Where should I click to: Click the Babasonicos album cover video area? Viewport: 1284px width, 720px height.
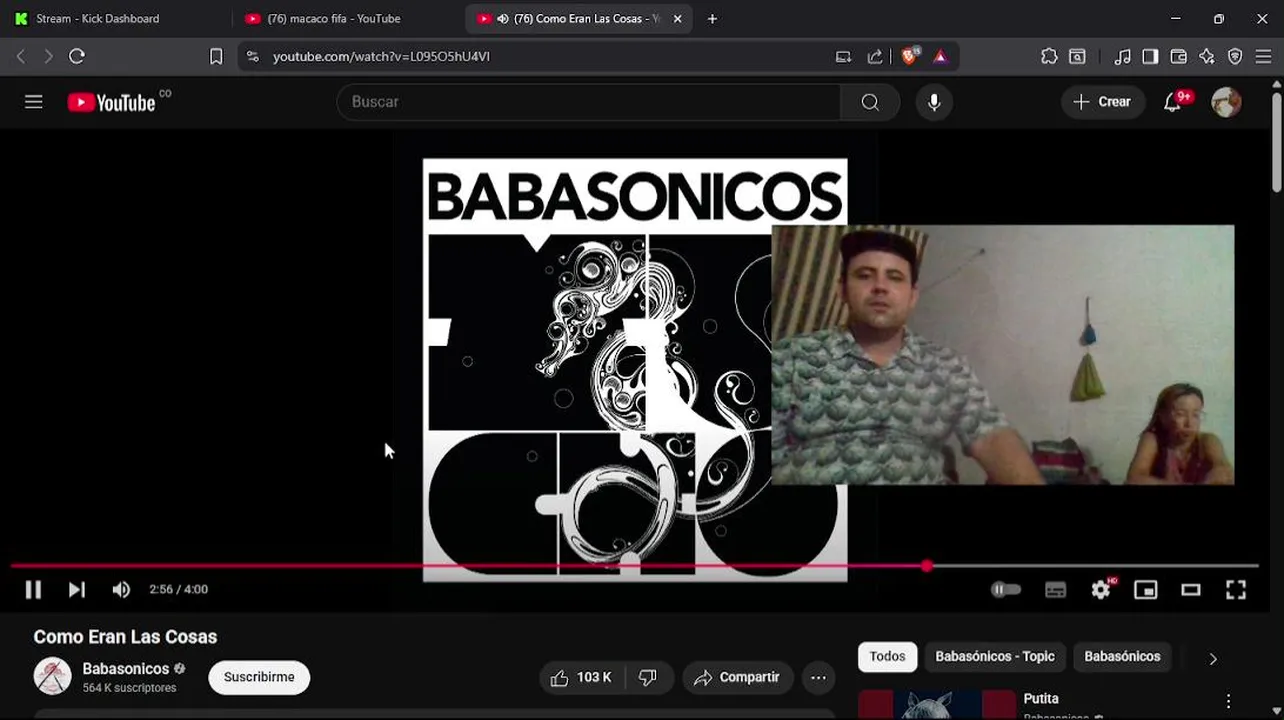[x=634, y=369]
